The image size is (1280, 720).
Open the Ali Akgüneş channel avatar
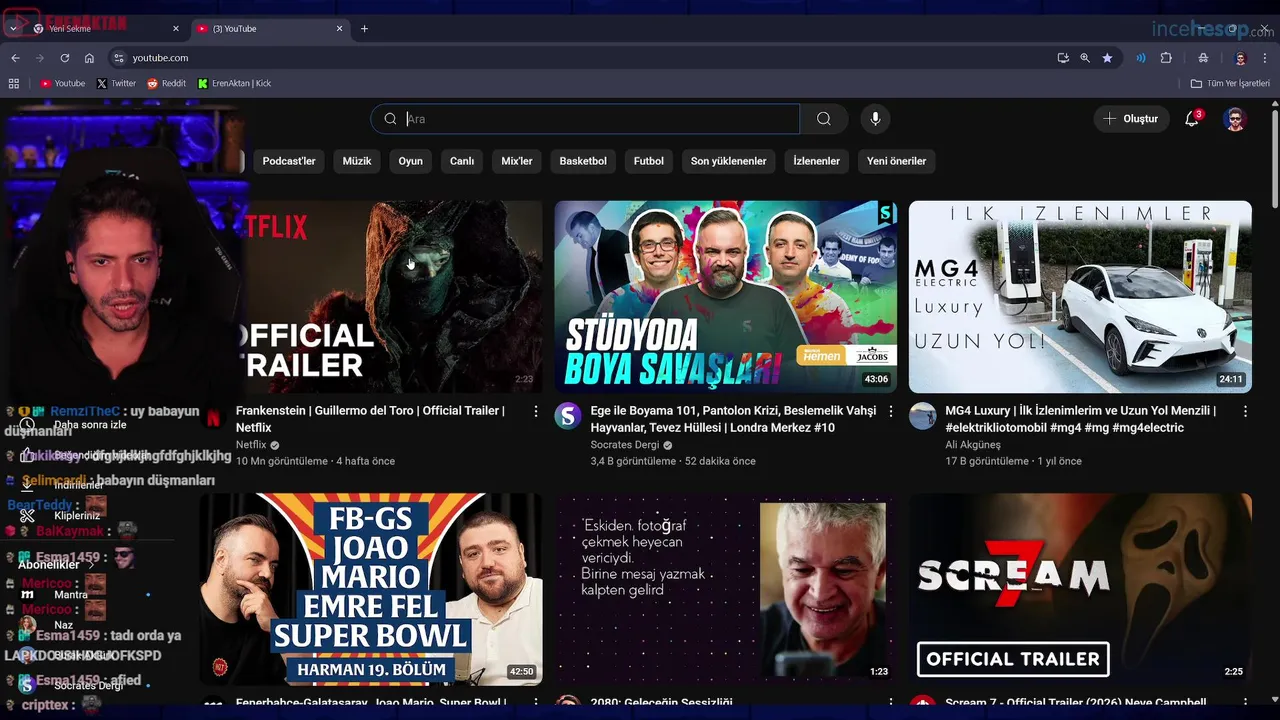coord(923,416)
